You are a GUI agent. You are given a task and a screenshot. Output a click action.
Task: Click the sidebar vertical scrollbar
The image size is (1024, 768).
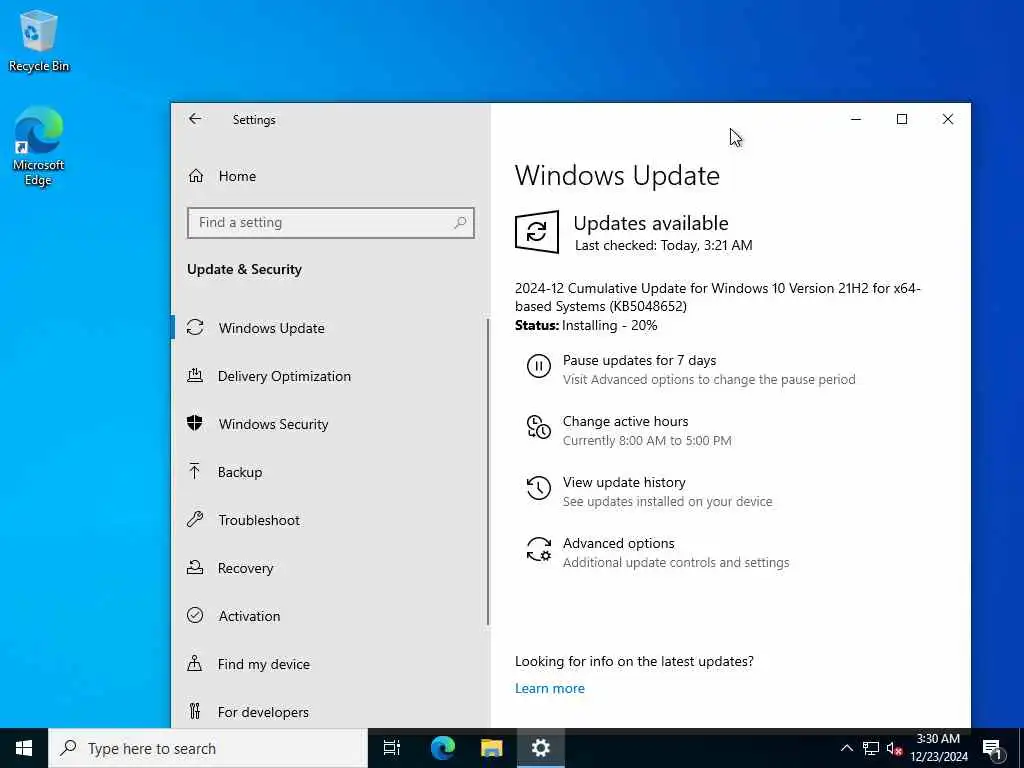click(488, 472)
